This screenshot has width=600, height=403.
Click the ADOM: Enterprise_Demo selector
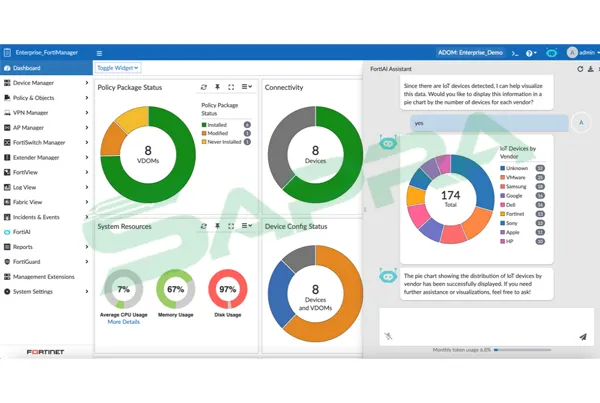[x=470, y=53]
